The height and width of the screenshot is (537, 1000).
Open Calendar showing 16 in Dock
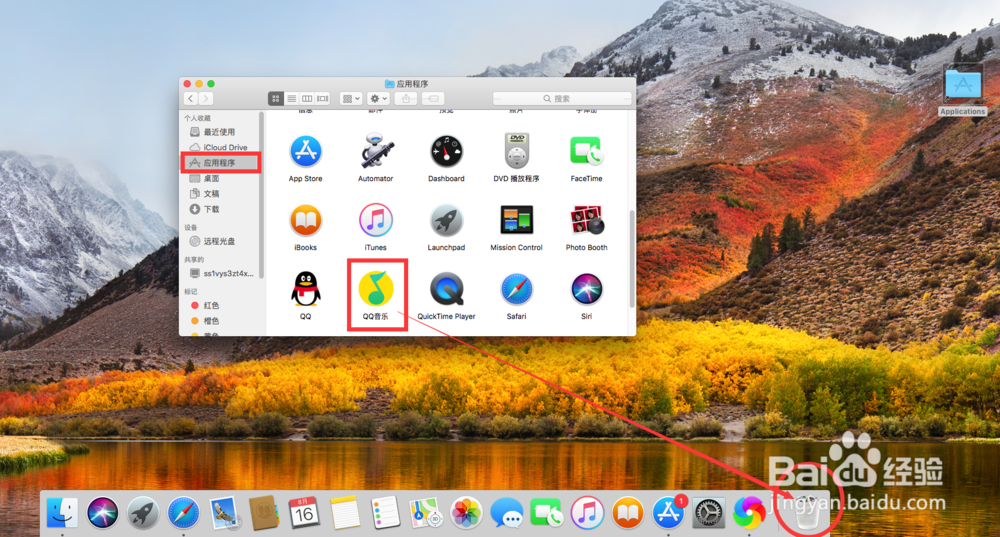pos(304,513)
